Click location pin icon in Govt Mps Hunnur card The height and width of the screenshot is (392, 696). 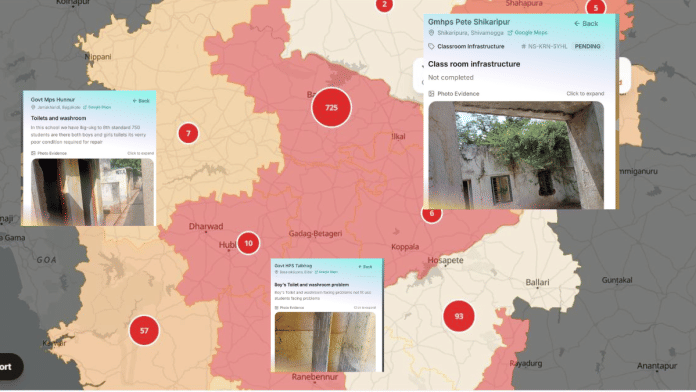pyautogui.click(x=33, y=107)
